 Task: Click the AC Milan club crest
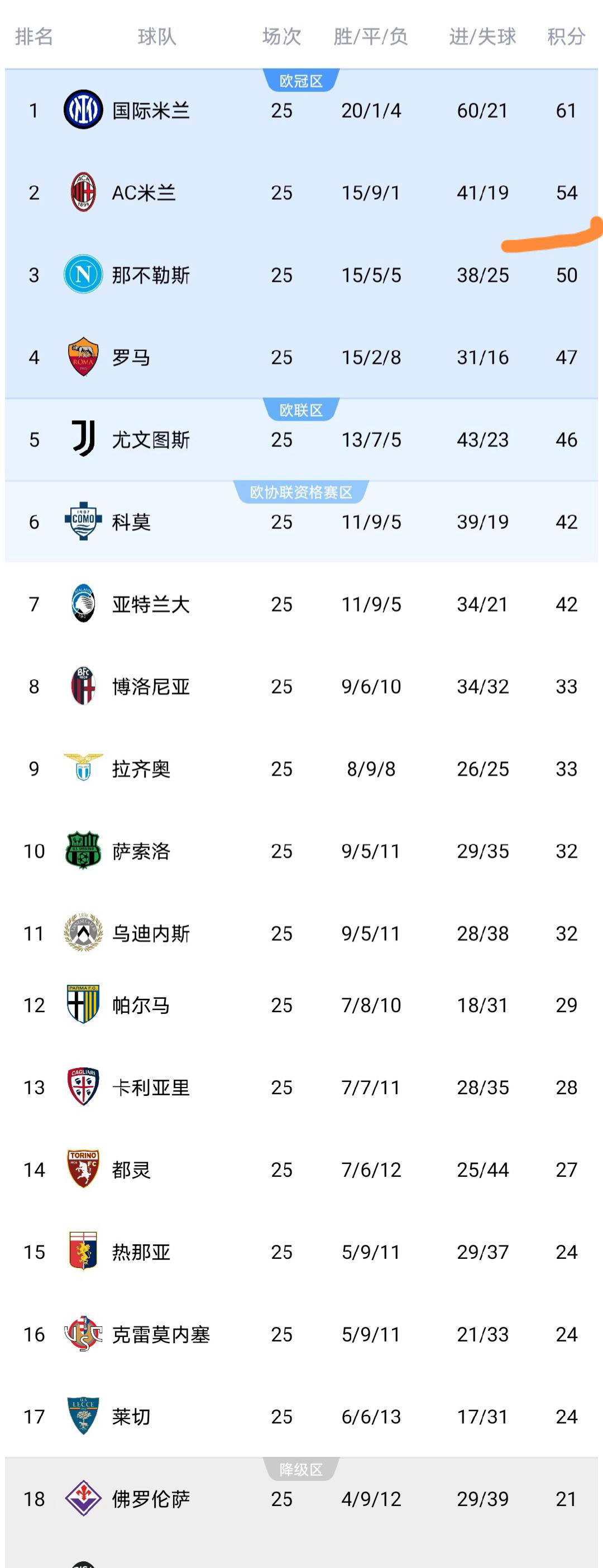tap(83, 193)
